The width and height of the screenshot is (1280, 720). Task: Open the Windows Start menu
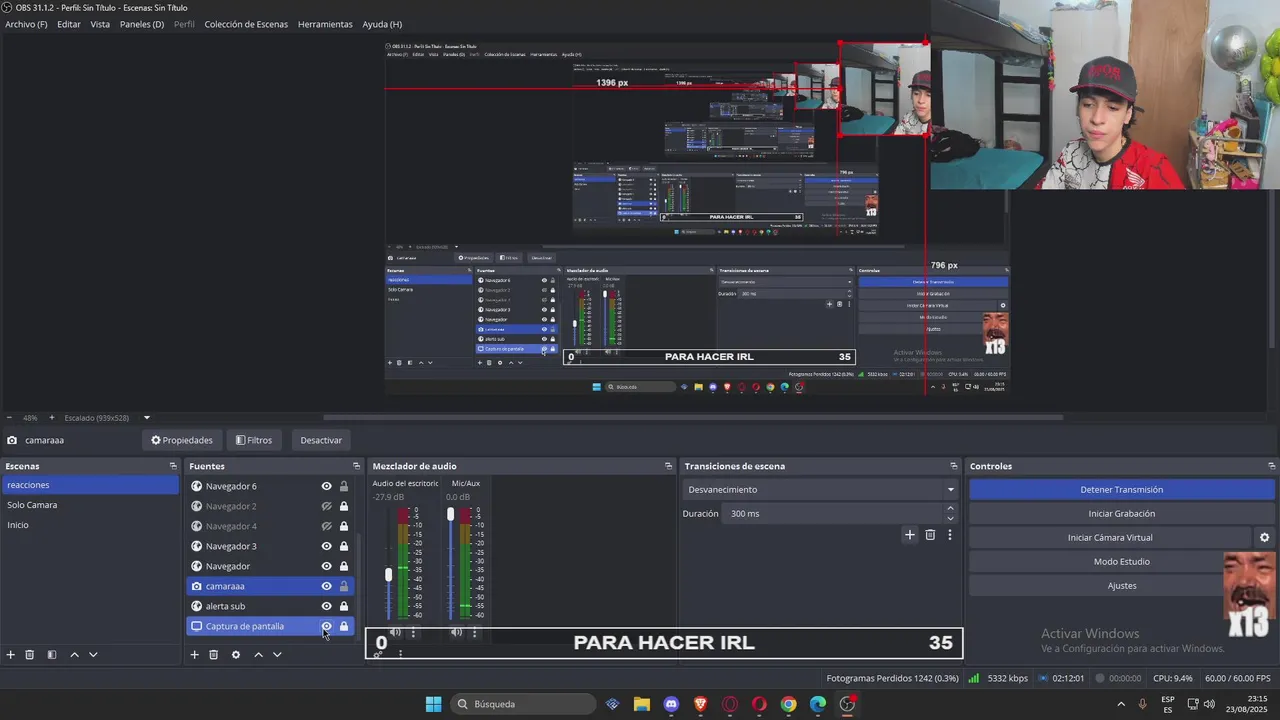(434, 704)
